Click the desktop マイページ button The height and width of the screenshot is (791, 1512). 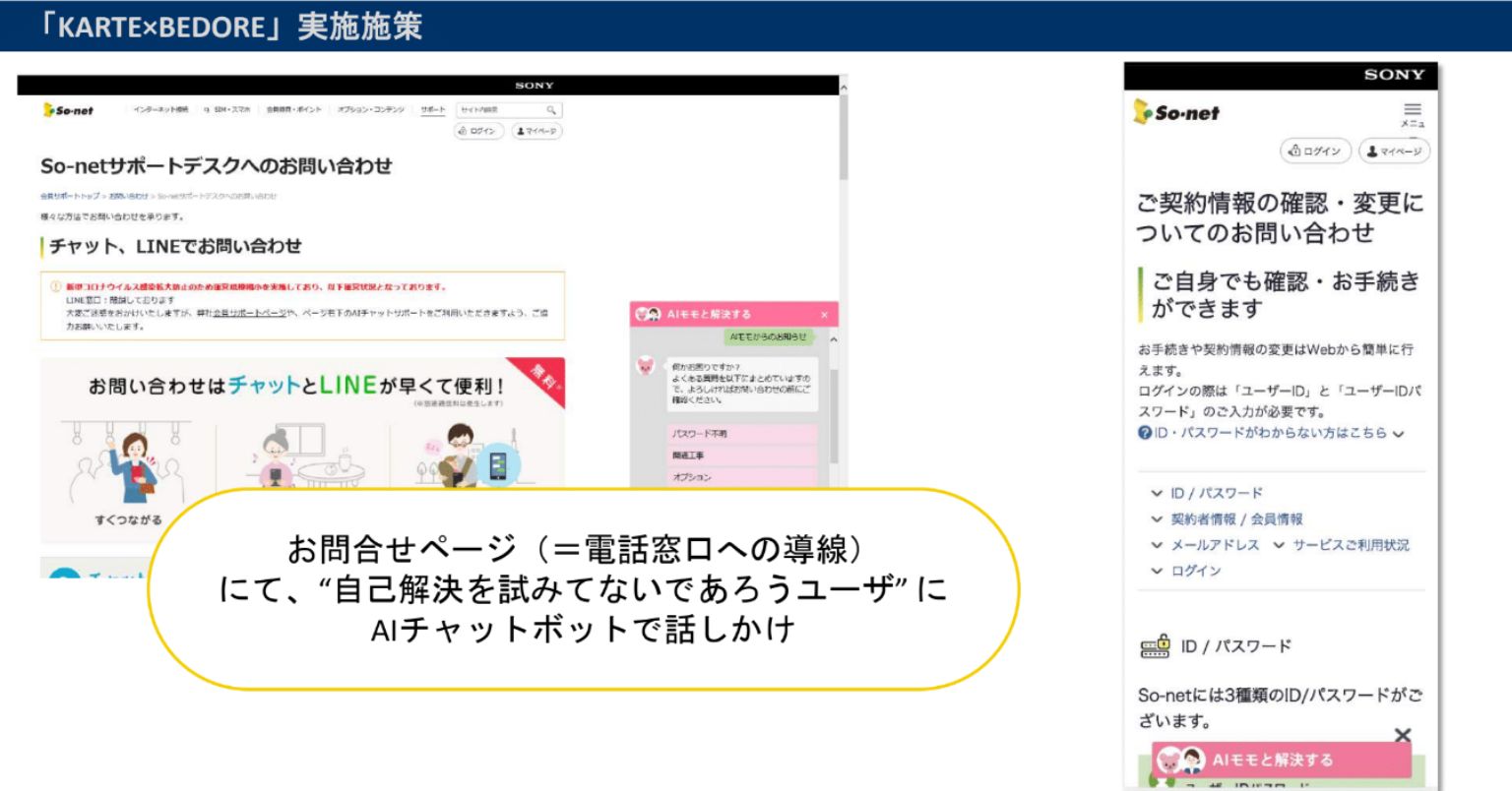536,131
